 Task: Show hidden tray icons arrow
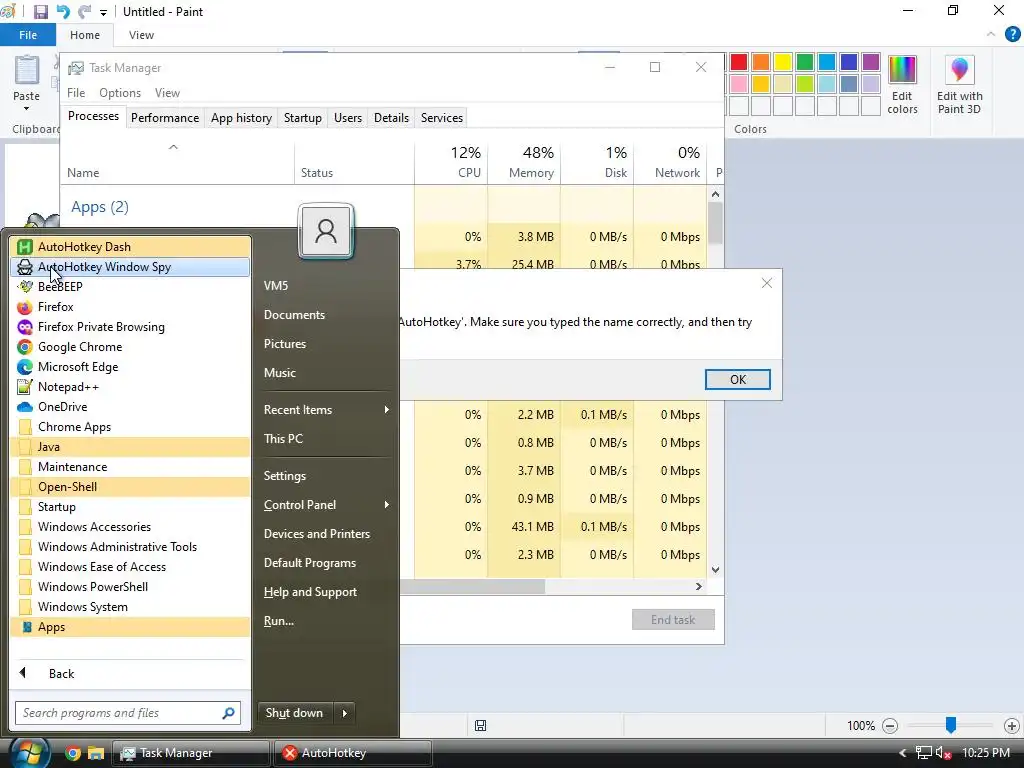pos(903,753)
